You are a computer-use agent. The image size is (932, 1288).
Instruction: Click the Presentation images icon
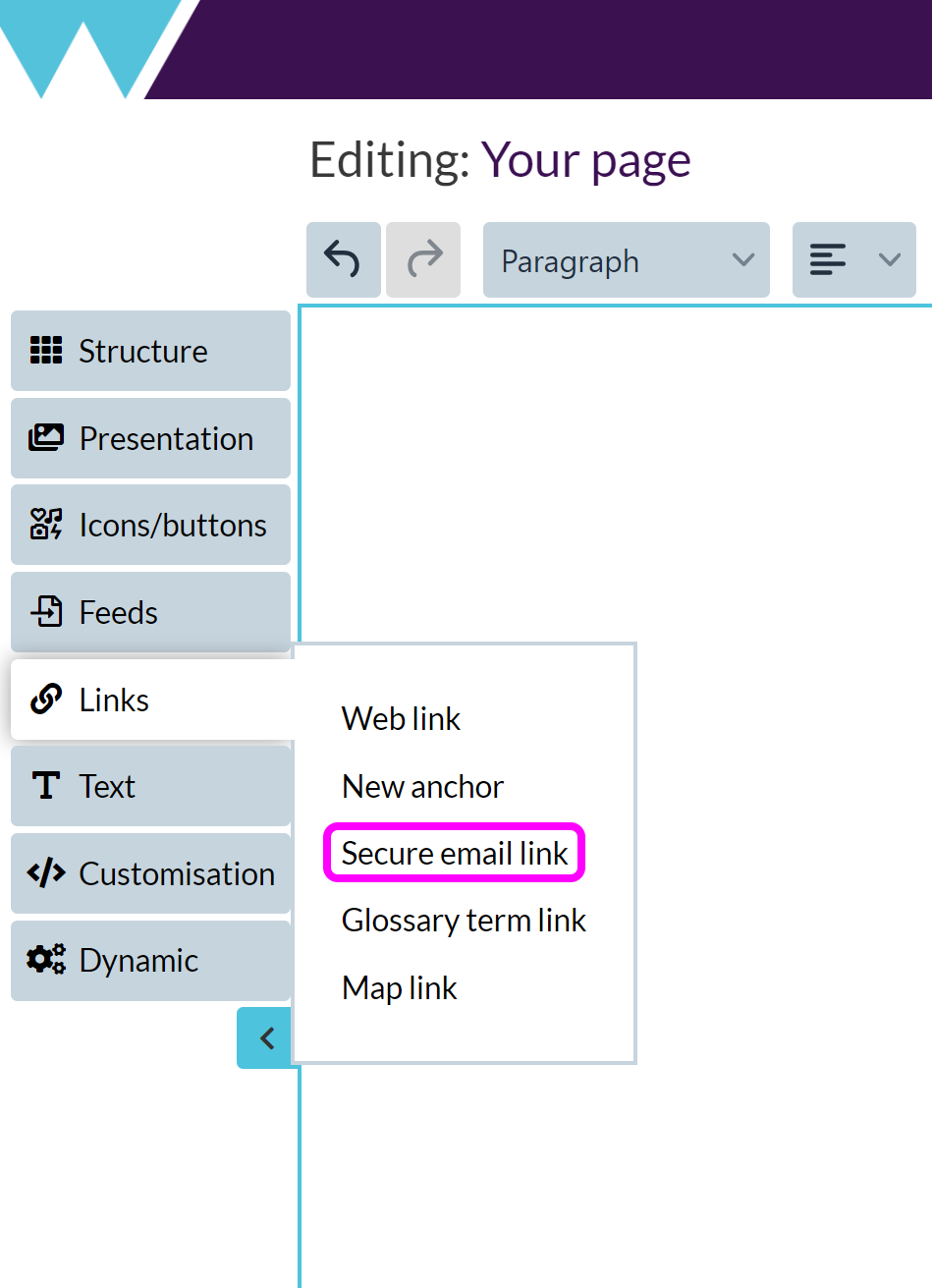[46, 438]
